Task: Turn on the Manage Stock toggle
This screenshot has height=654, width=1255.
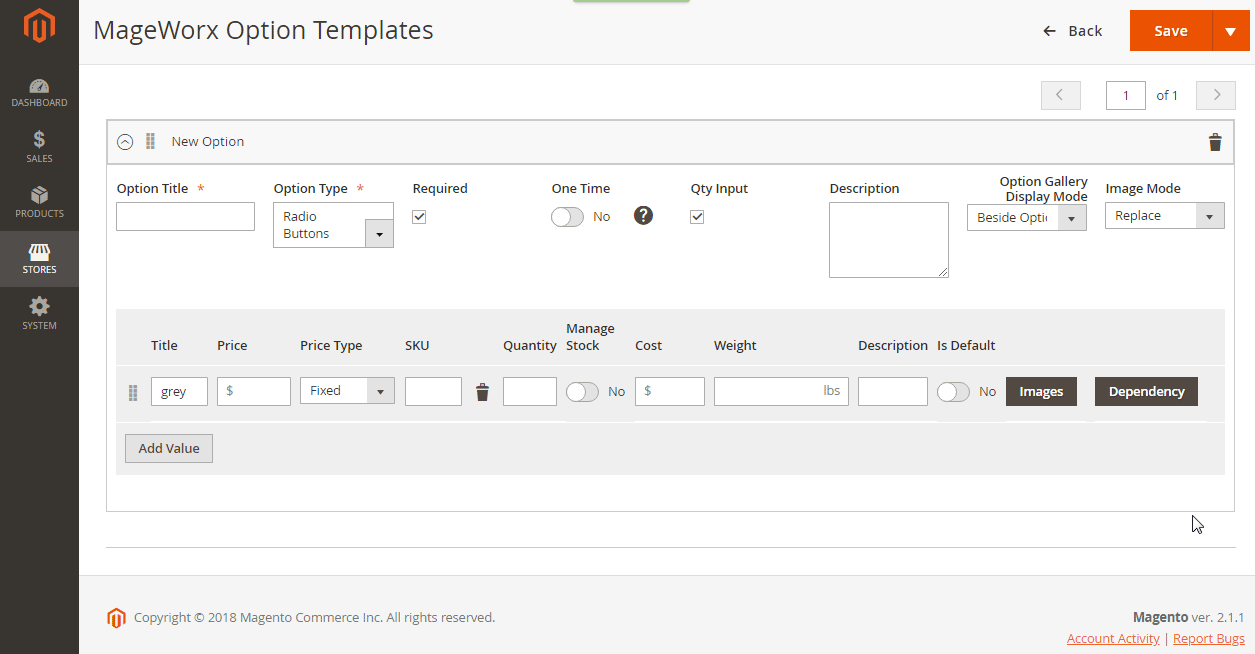Action: pos(582,392)
